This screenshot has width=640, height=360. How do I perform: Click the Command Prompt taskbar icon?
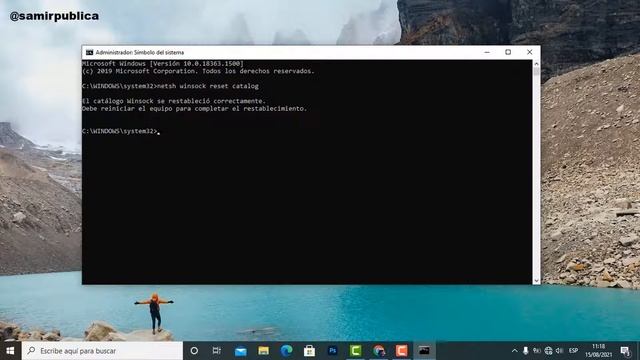pos(424,351)
